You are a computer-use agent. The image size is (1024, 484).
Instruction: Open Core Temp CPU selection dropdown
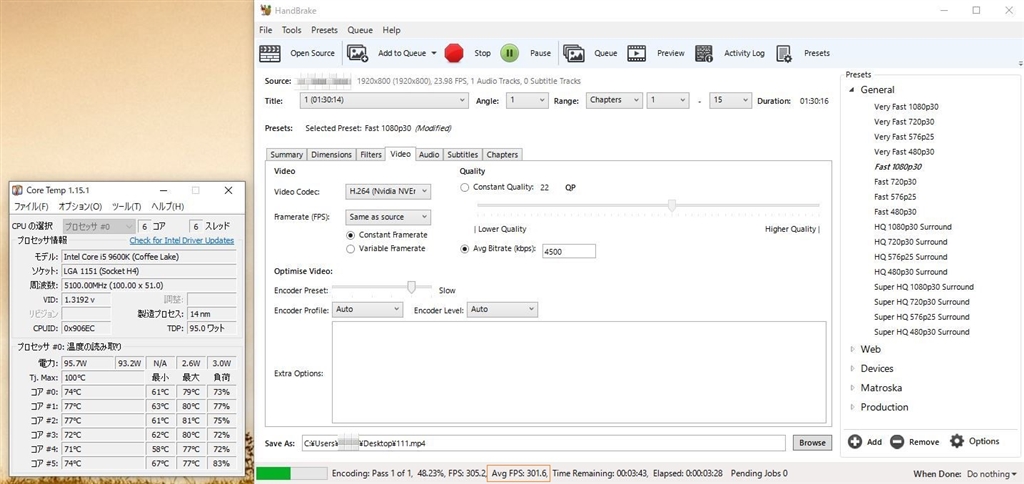click(99, 226)
